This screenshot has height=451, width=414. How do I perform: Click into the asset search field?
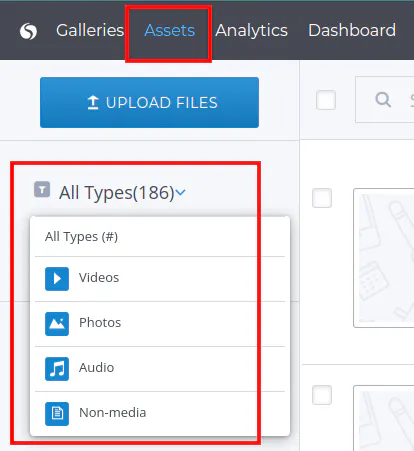tap(385, 99)
